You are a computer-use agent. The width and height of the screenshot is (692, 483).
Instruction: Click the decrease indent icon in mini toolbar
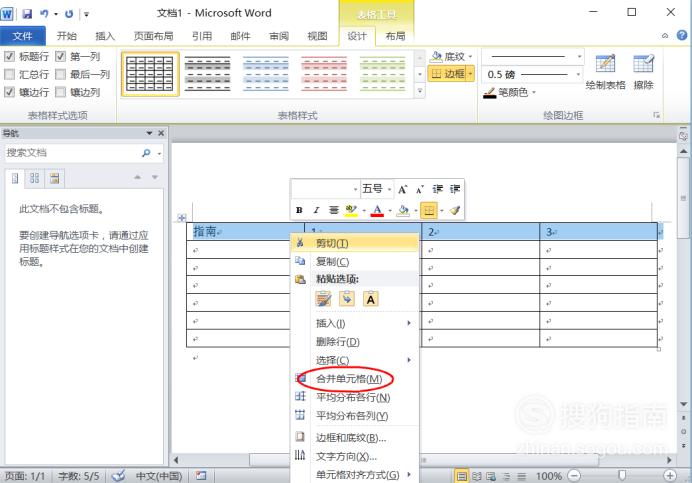[437, 189]
